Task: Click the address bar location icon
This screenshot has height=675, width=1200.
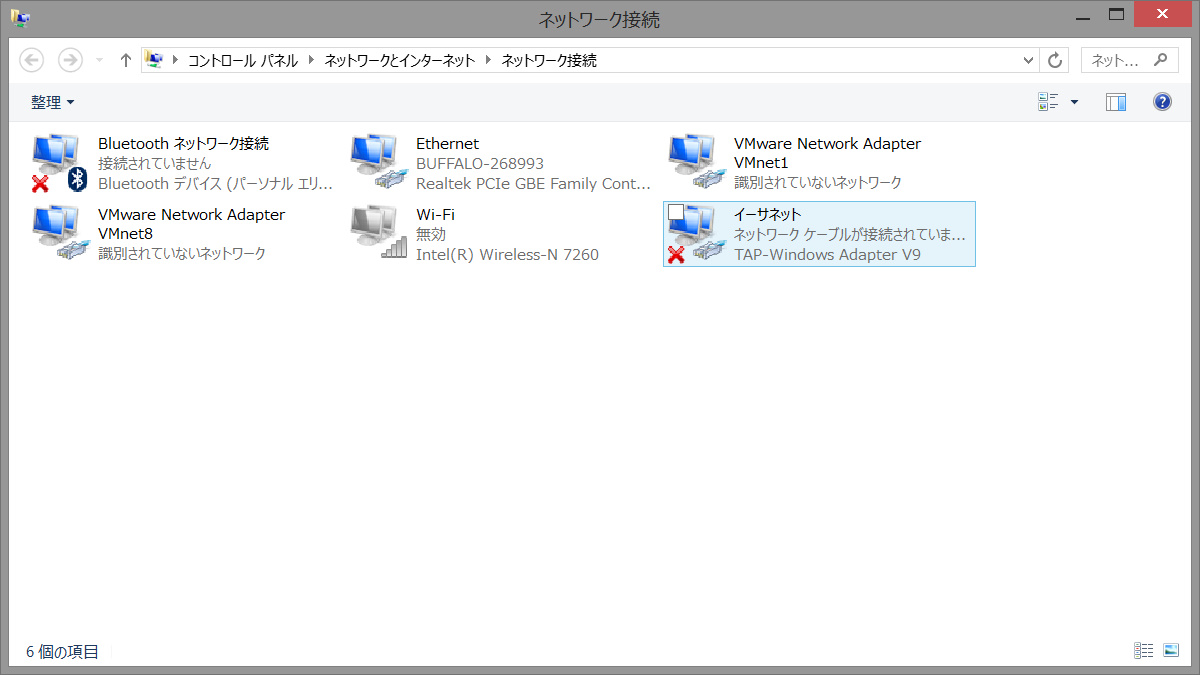Action: coord(154,60)
